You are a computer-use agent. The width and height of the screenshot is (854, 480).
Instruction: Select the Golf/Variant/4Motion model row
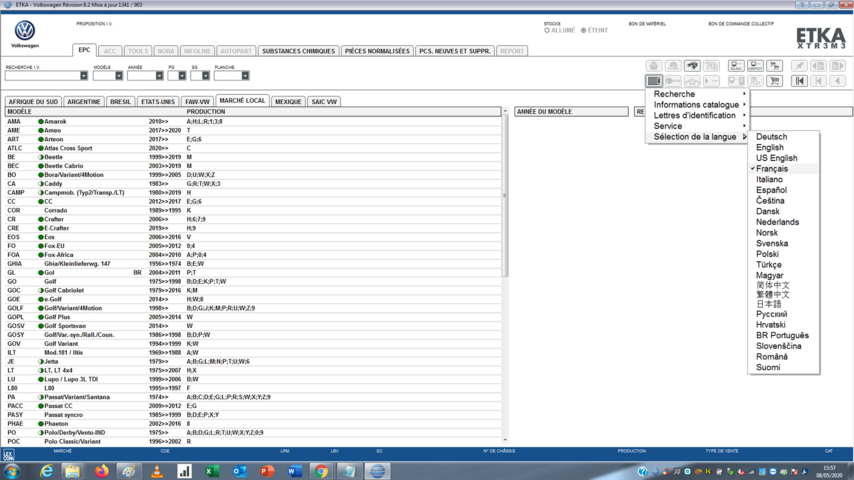tap(253, 308)
